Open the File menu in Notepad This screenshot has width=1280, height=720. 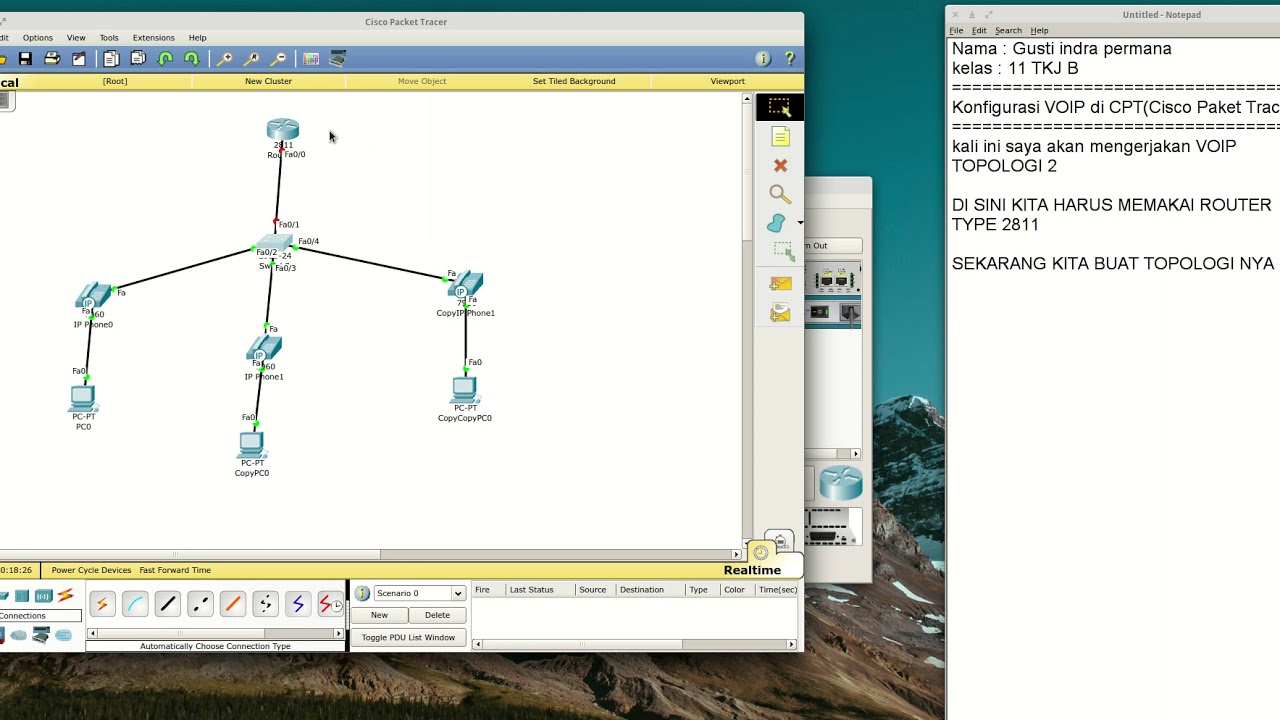(x=957, y=31)
